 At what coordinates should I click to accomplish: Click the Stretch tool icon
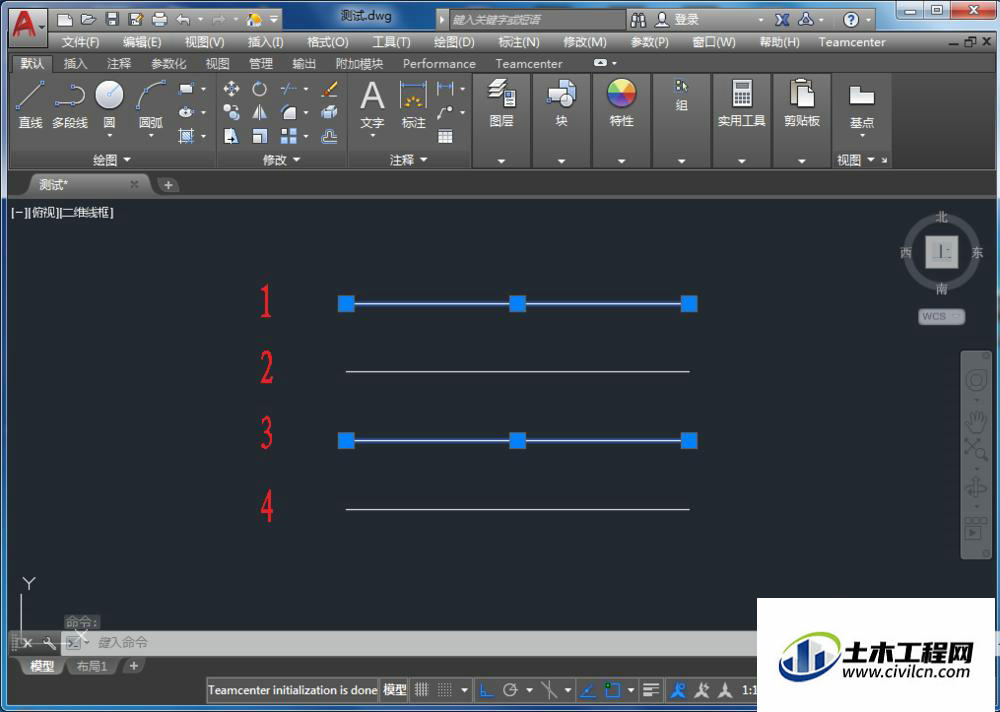tap(232, 136)
